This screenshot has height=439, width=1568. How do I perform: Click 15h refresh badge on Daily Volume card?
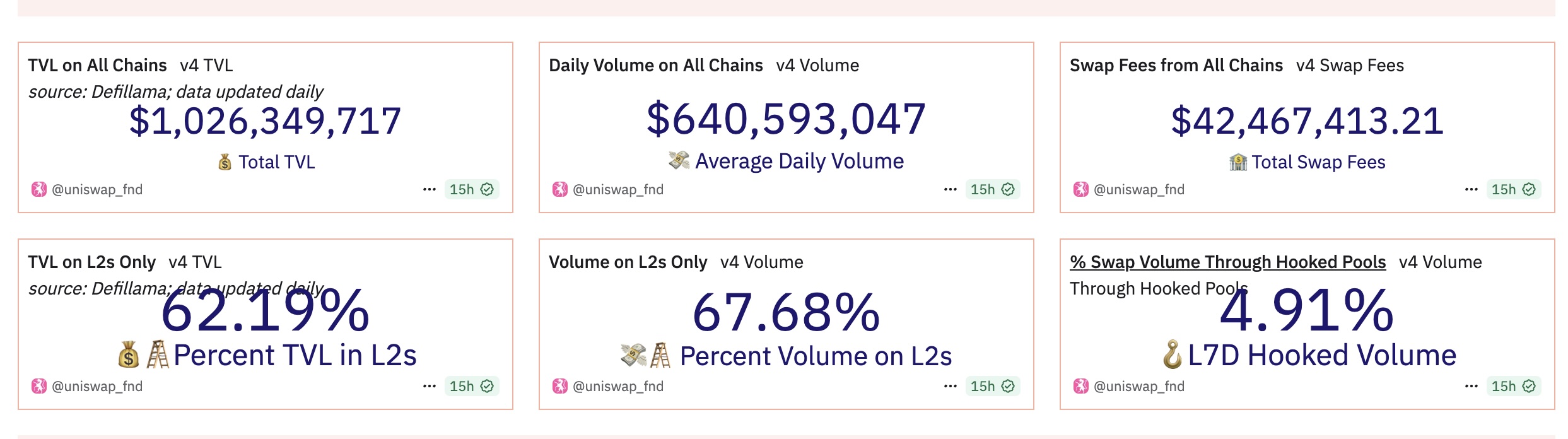point(992,189)
